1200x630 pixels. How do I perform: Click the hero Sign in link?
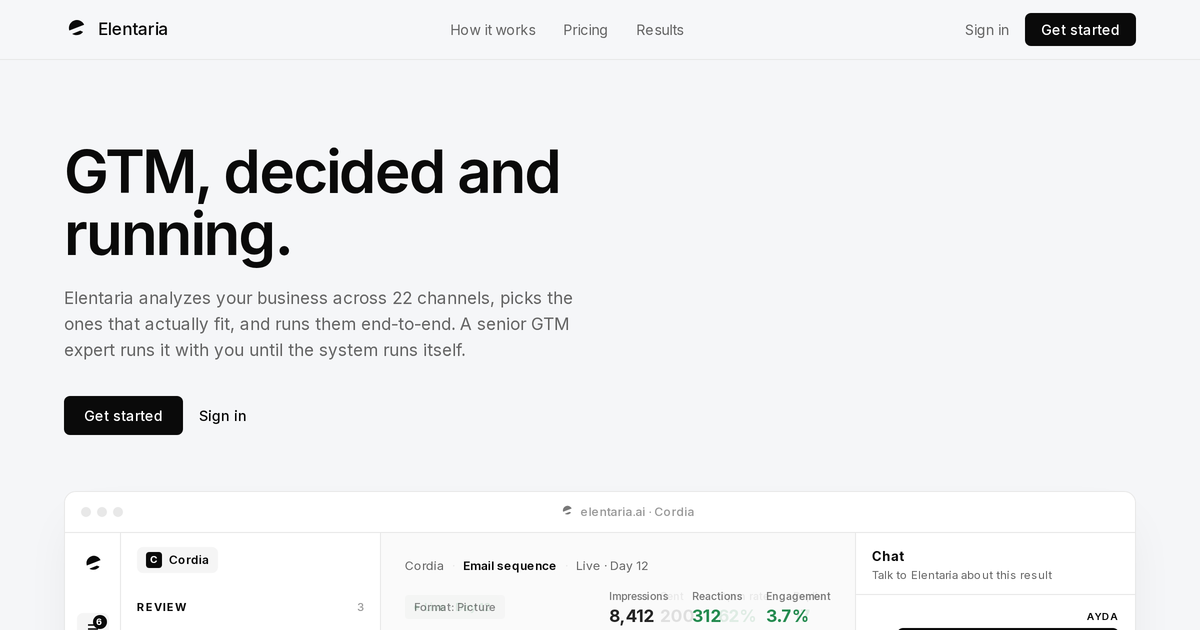[x=223, y=416]
